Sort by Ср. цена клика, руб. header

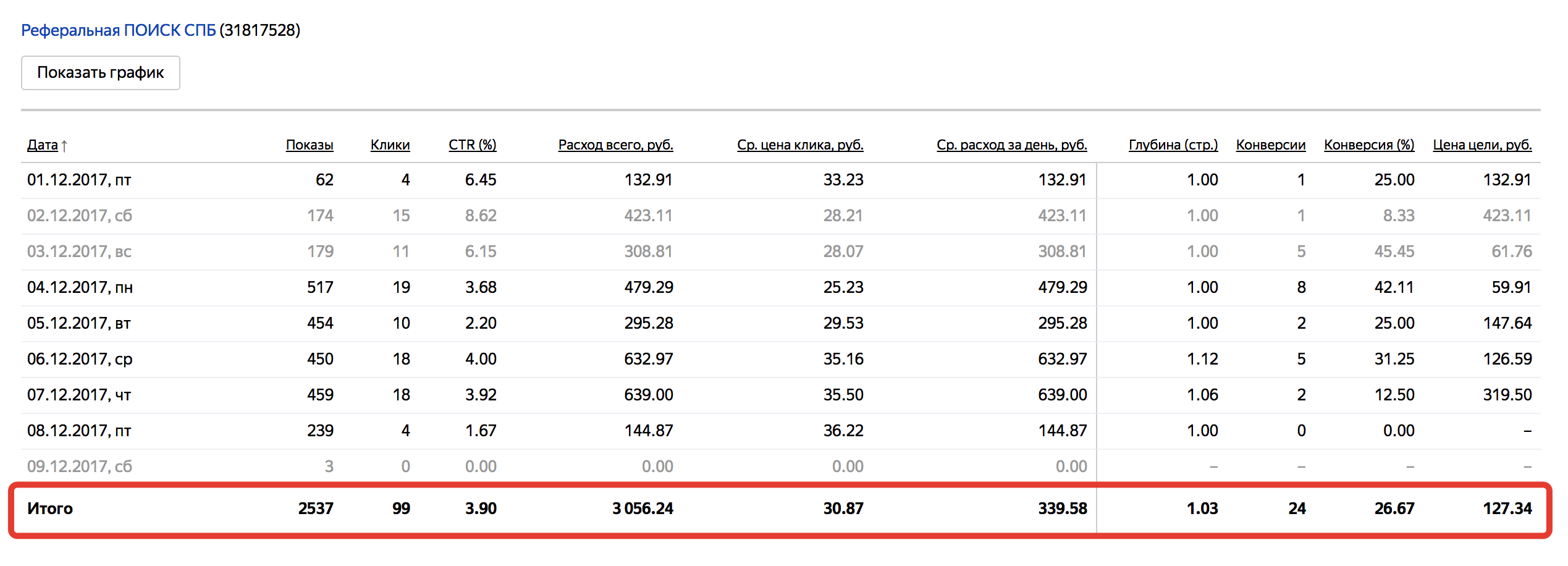tap(800, 145)
